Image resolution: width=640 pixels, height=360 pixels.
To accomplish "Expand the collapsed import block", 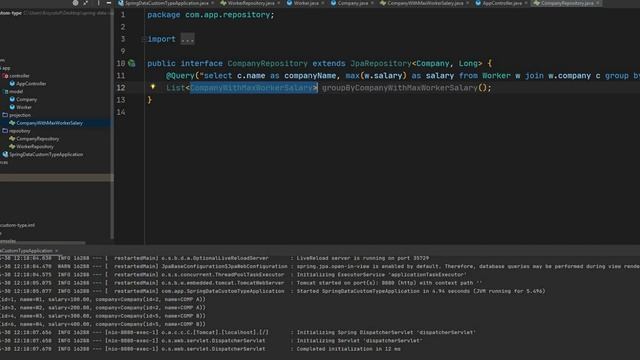I will coord(143,39).
